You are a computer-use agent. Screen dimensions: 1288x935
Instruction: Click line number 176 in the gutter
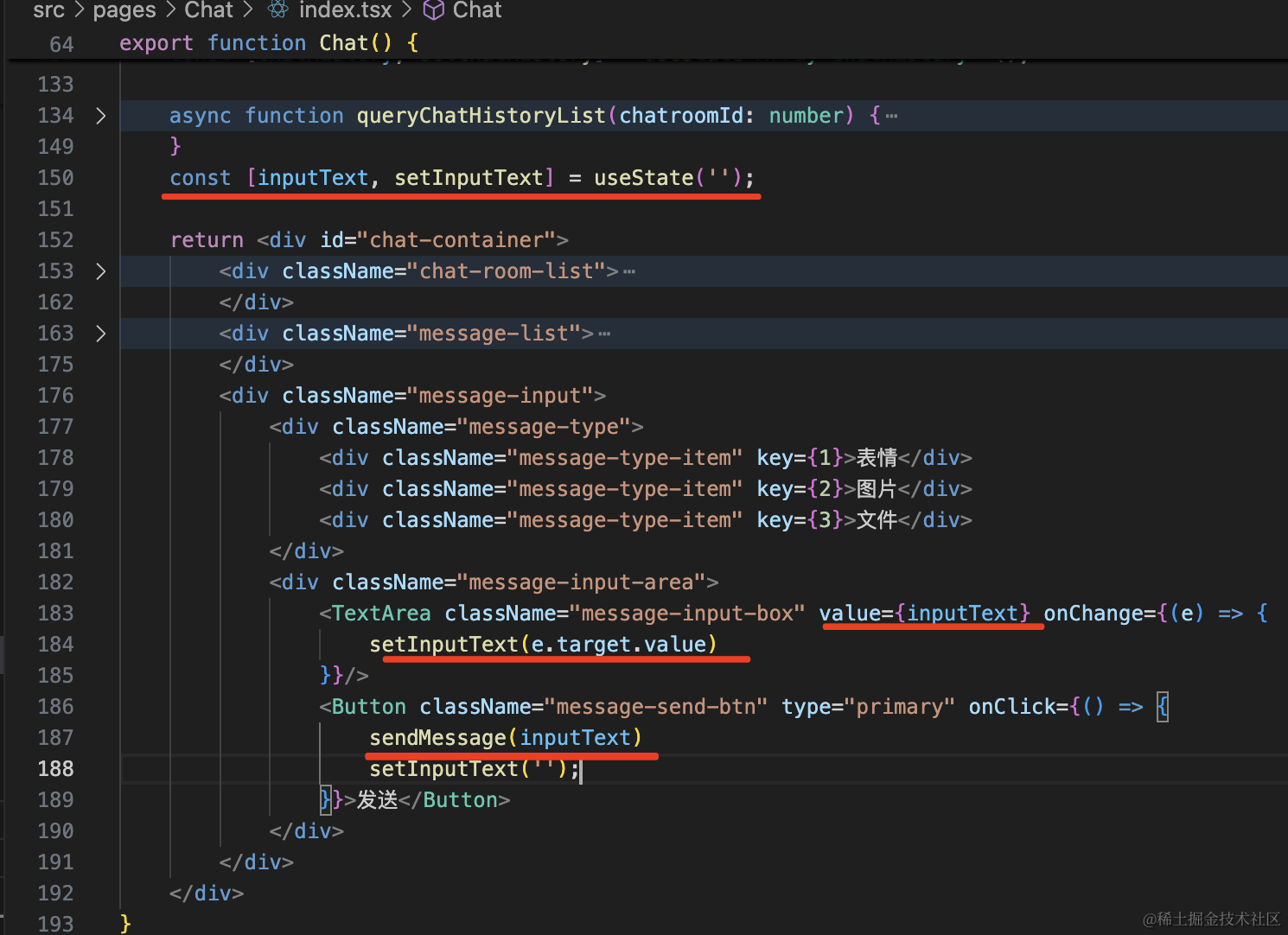(55, 396)
